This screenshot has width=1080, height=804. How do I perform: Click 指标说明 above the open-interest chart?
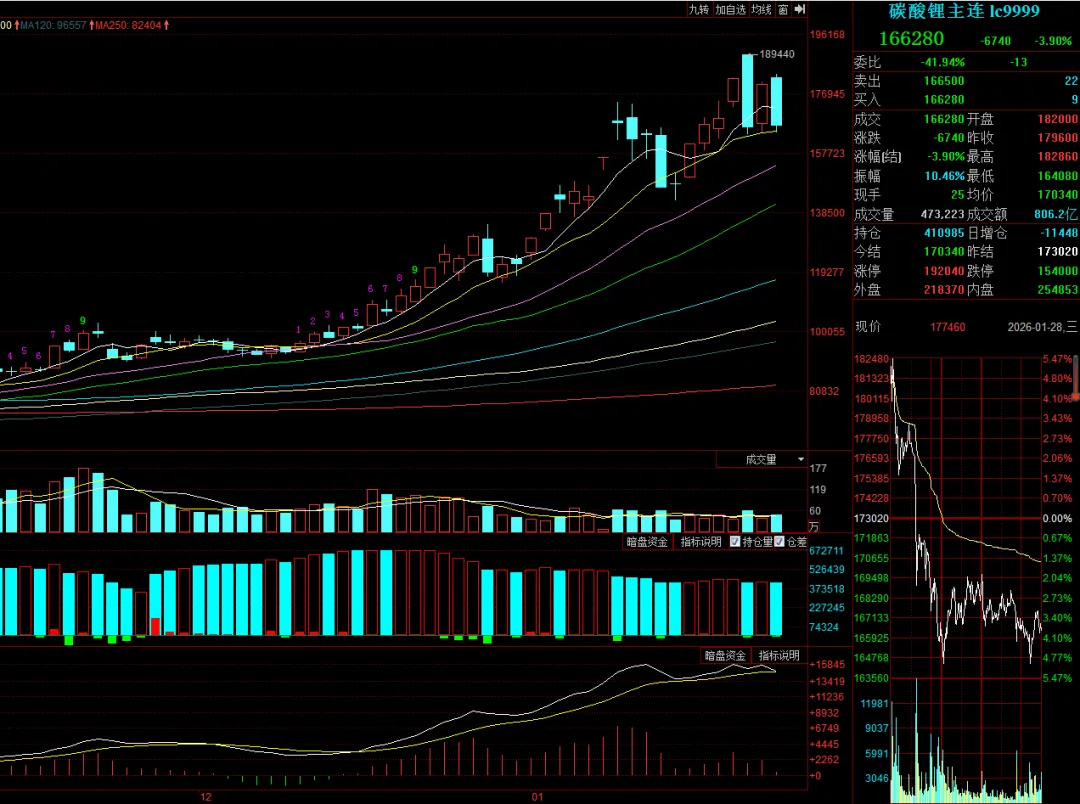click(x=700, y=542)
